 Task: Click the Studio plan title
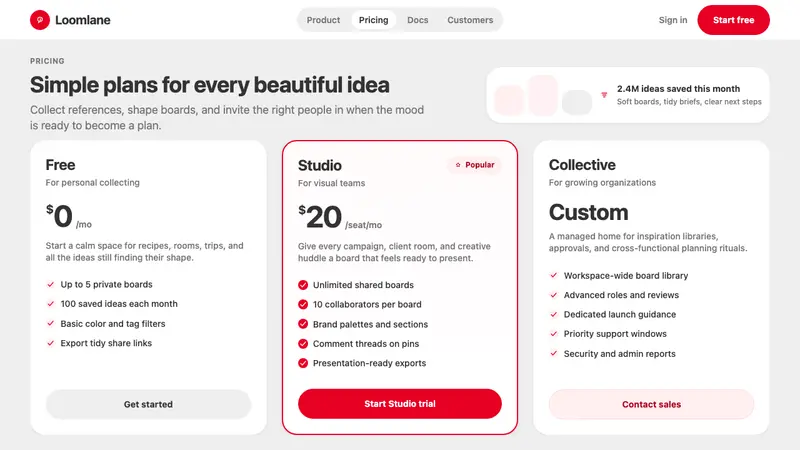click(320, 165)
